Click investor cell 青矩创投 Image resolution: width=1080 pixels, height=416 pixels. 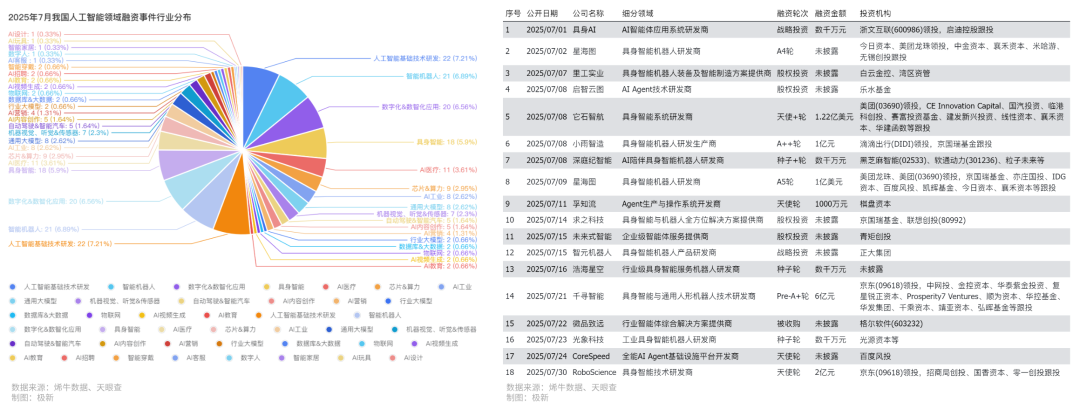875,236
